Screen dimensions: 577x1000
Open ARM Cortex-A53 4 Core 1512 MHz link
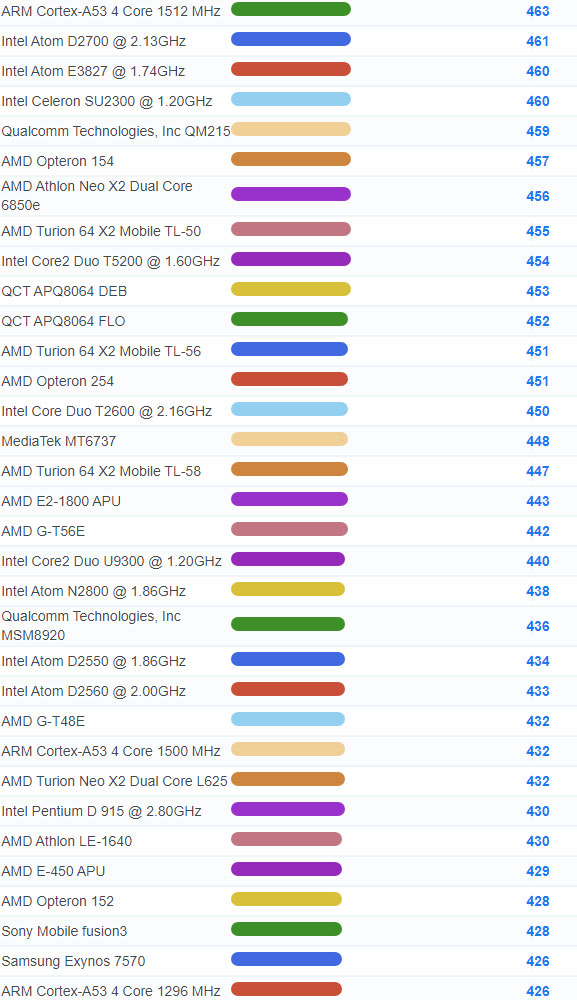[111, 11]
